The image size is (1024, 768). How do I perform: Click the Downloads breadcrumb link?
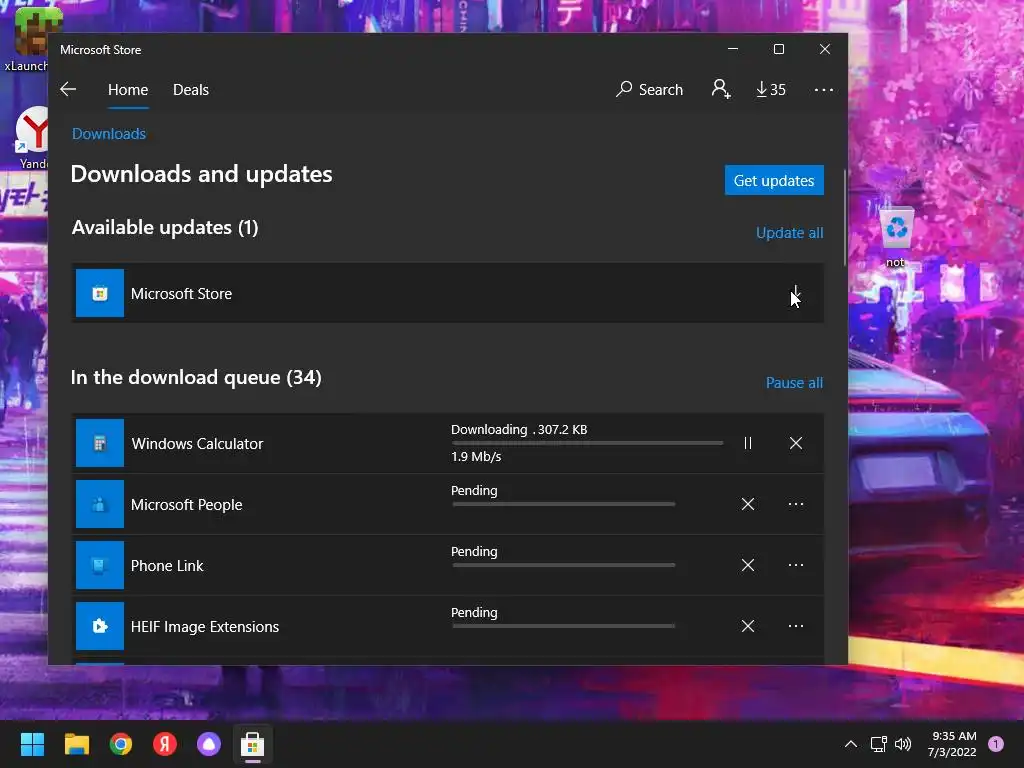click(x=109, y=134)
